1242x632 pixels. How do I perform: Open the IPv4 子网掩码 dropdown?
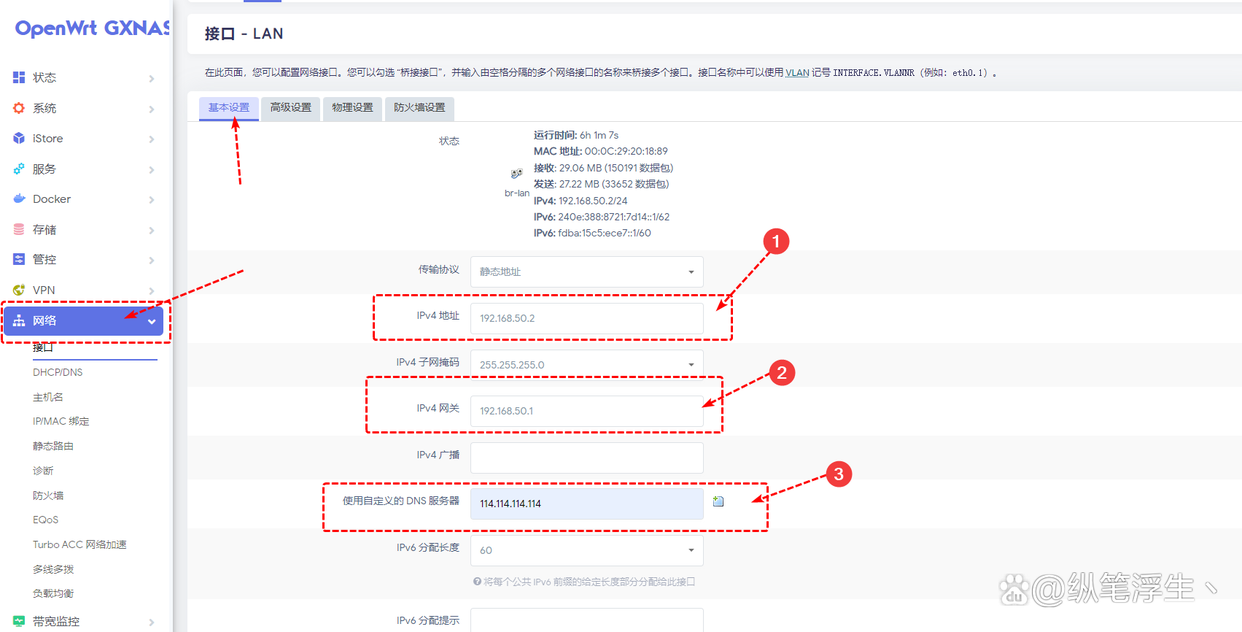(586, 364)
